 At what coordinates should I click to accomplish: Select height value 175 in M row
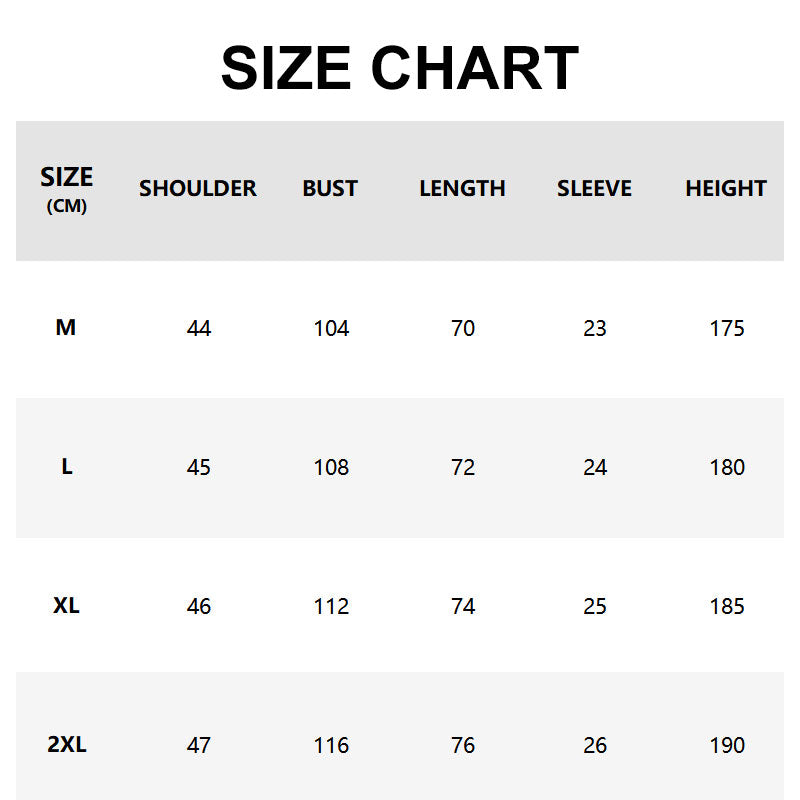727,328
